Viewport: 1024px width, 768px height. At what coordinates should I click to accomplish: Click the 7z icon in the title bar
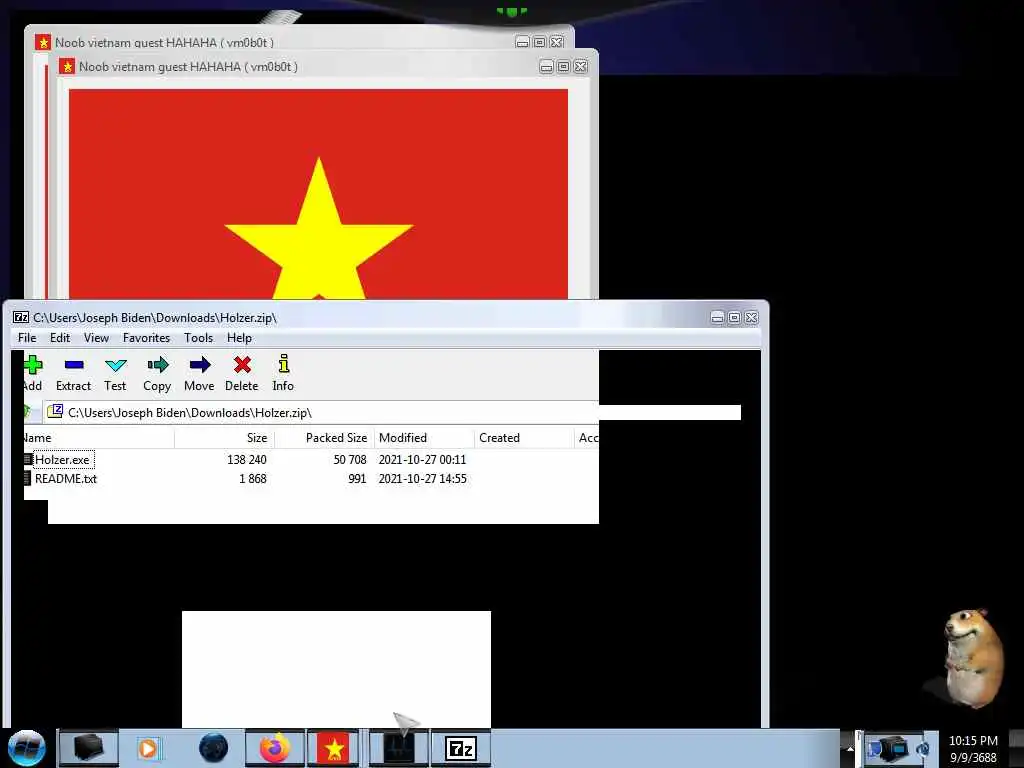click(x=21, y=317)
